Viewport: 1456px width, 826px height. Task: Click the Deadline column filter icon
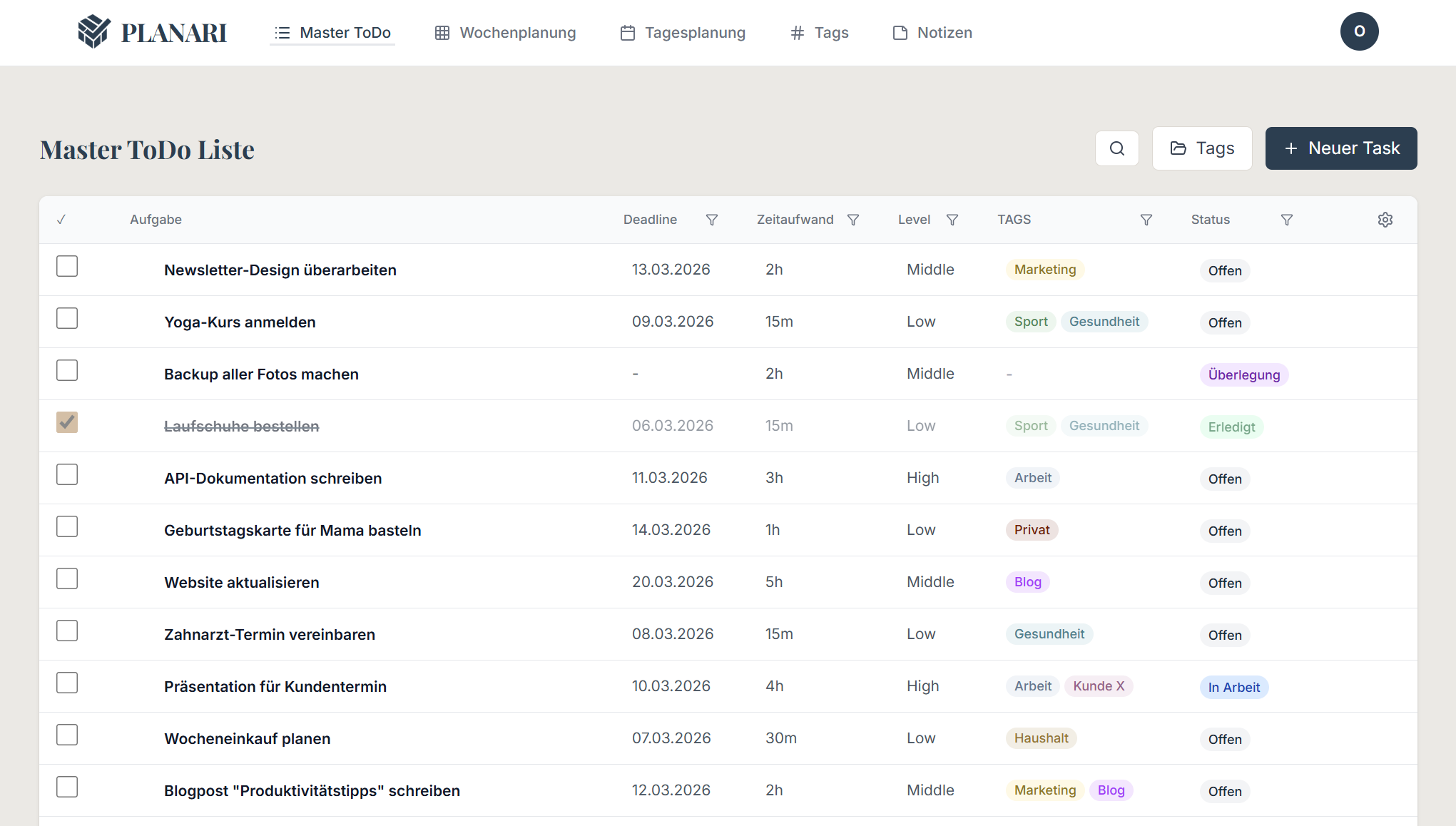(711, 220)
